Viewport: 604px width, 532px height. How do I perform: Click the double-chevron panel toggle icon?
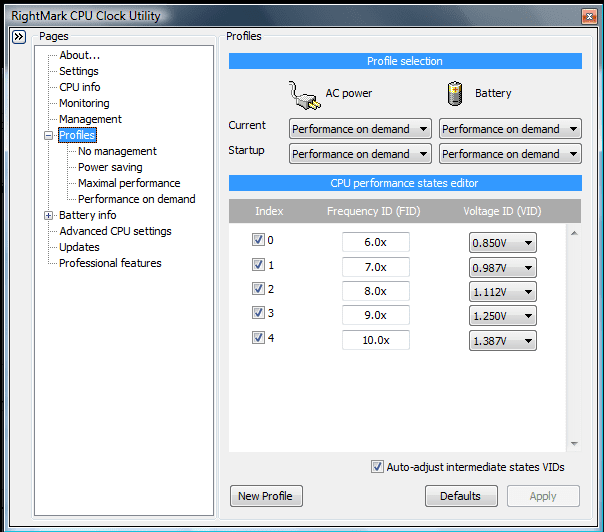click(x=19, y=37)
